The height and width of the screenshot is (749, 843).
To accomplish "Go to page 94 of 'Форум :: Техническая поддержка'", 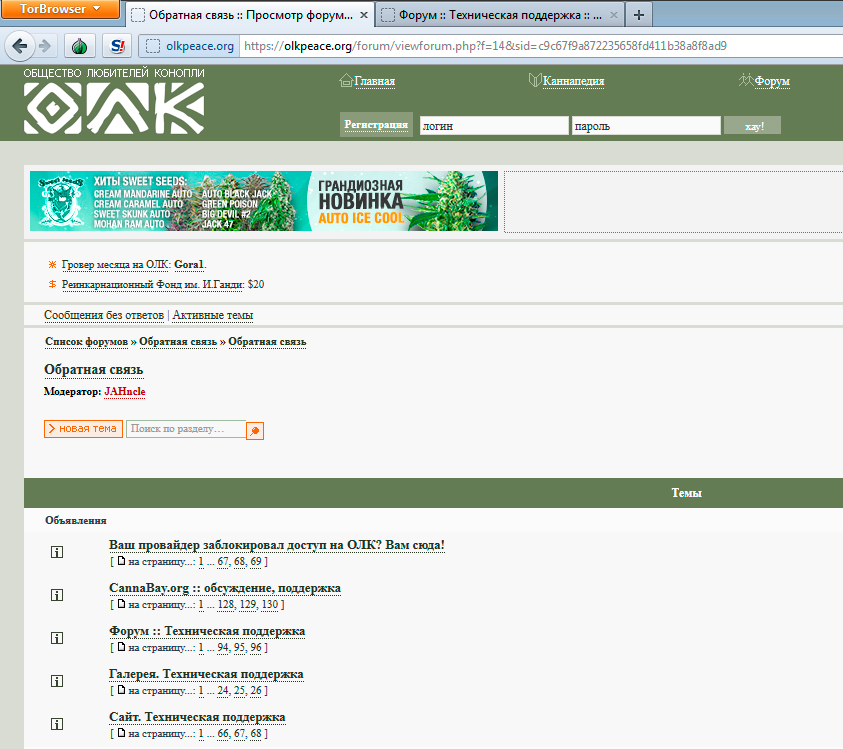I will [223, 647].
